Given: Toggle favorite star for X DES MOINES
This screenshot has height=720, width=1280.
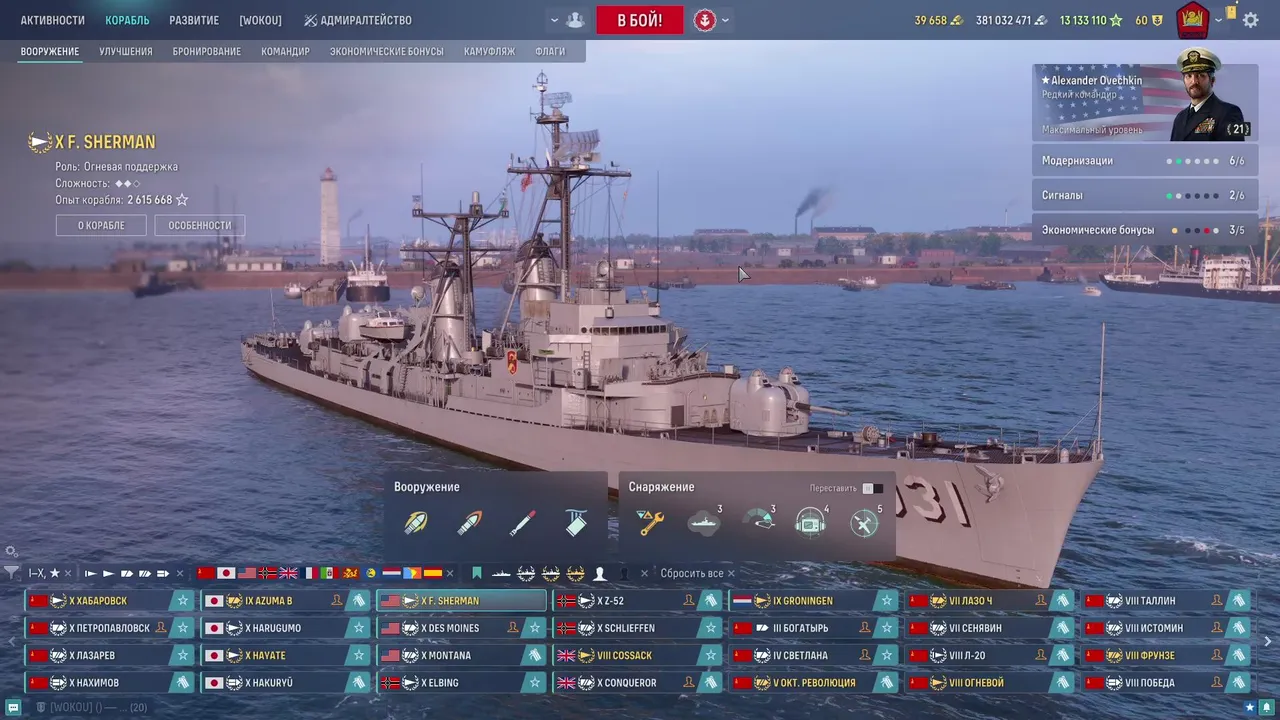Looking at the screenshot, I should point(534,628).
